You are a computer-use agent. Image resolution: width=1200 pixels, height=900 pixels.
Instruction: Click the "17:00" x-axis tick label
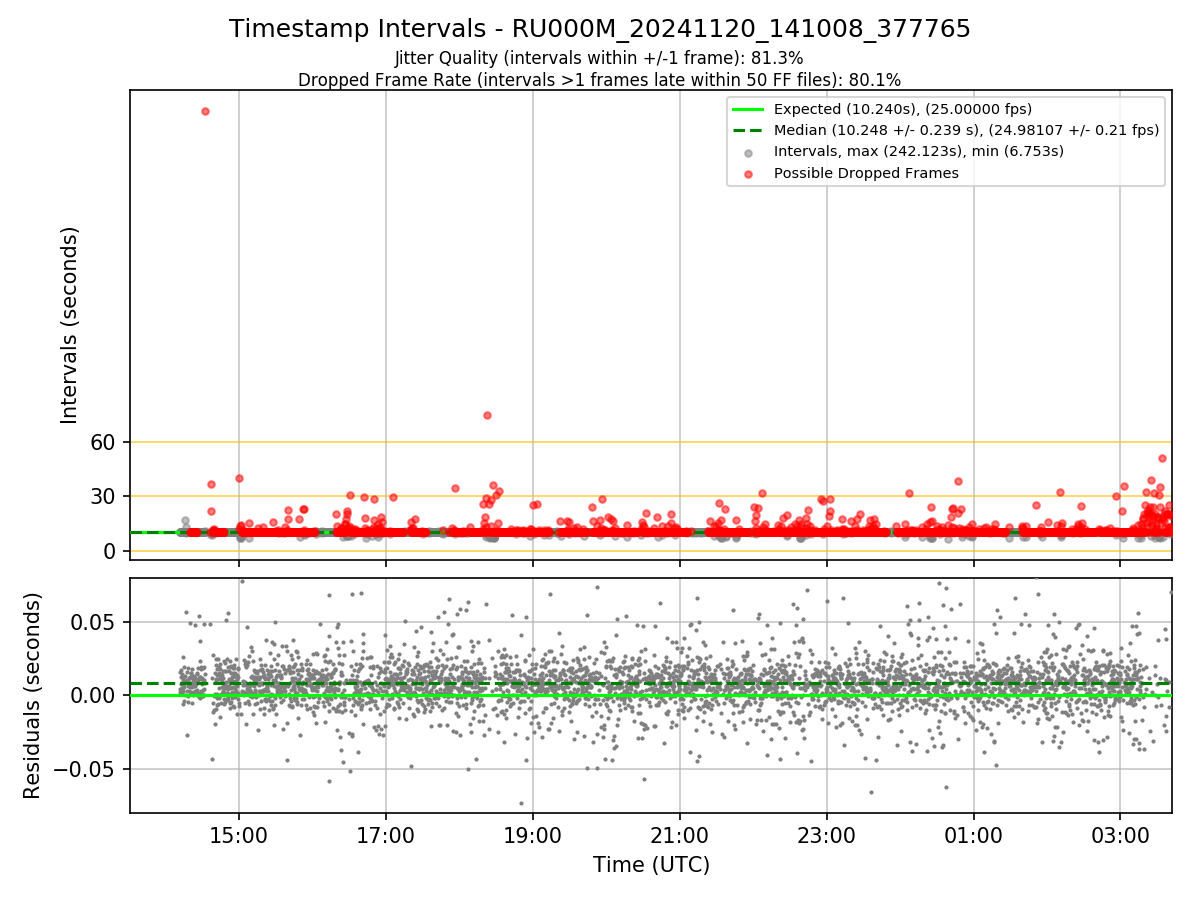386,834
